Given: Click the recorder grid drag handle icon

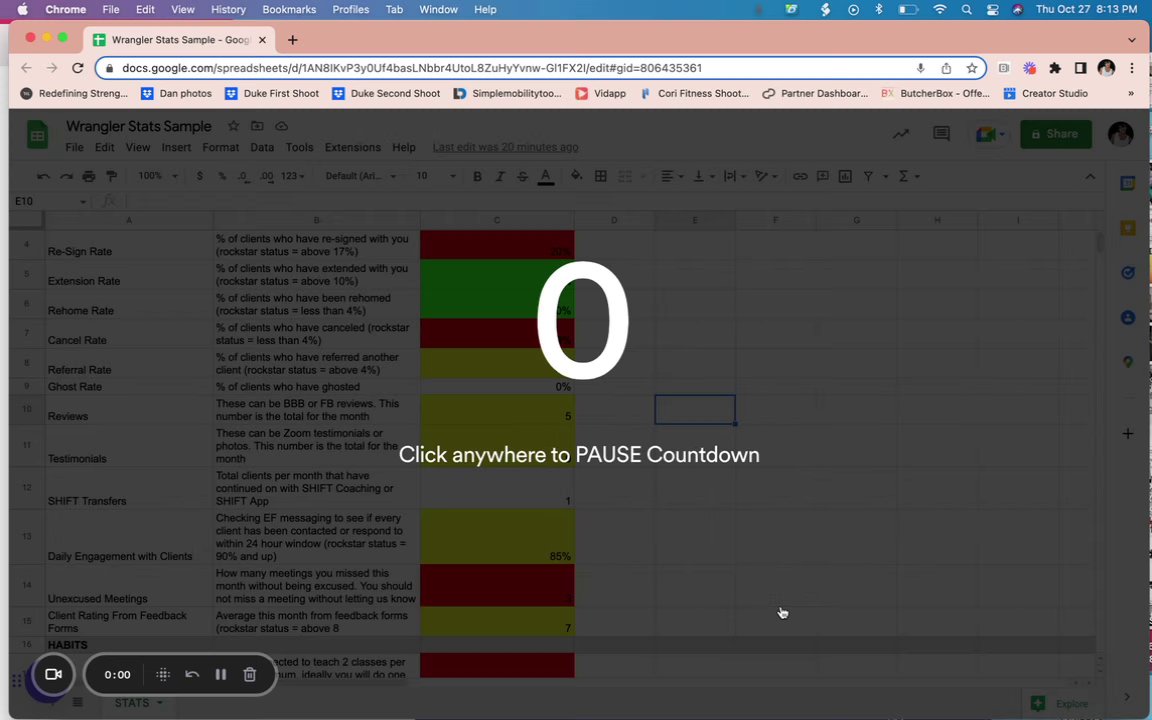Looking at the screenshot, I should (x=163, y=674).
